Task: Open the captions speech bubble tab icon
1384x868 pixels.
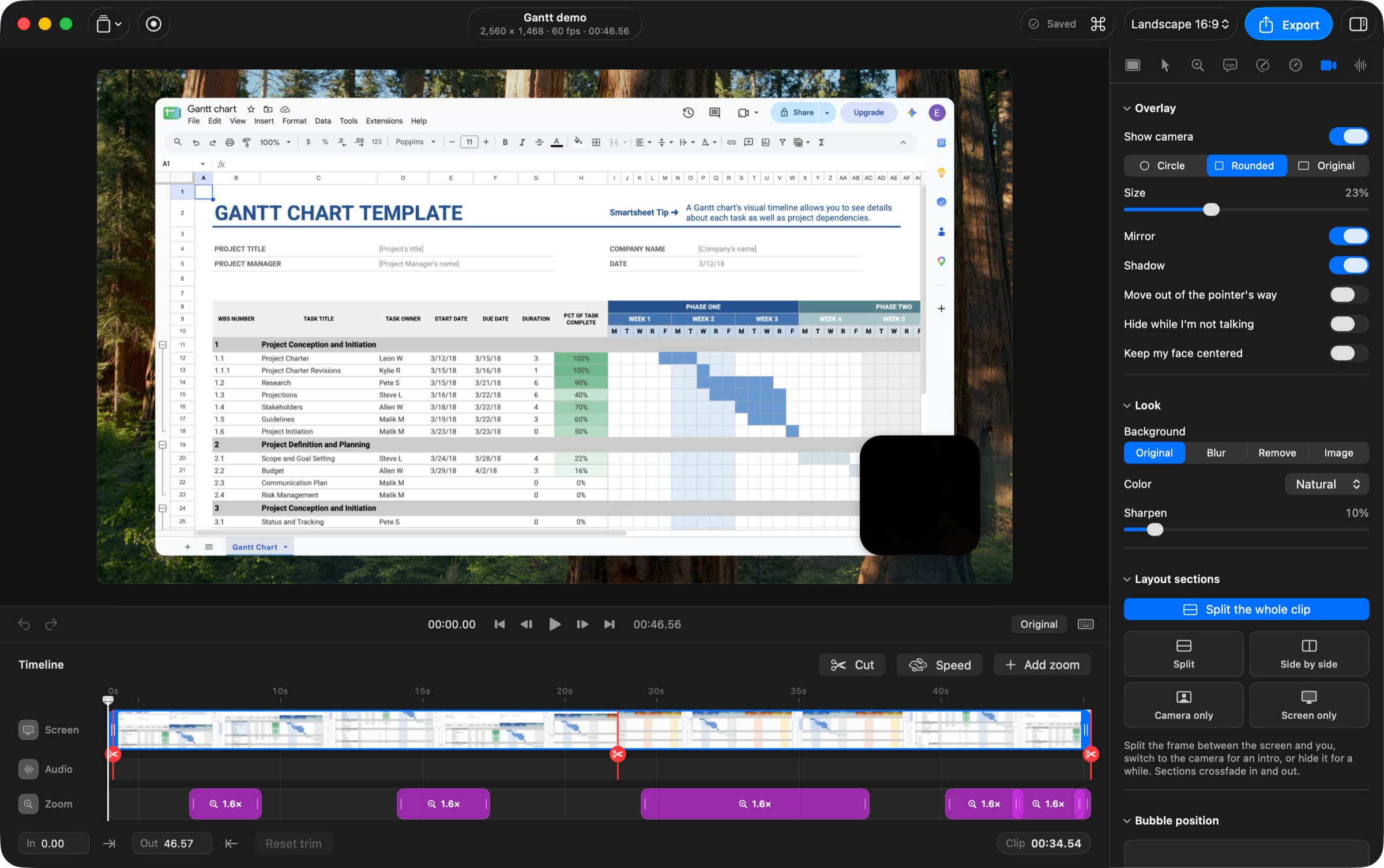Action: coord(1230,65)
